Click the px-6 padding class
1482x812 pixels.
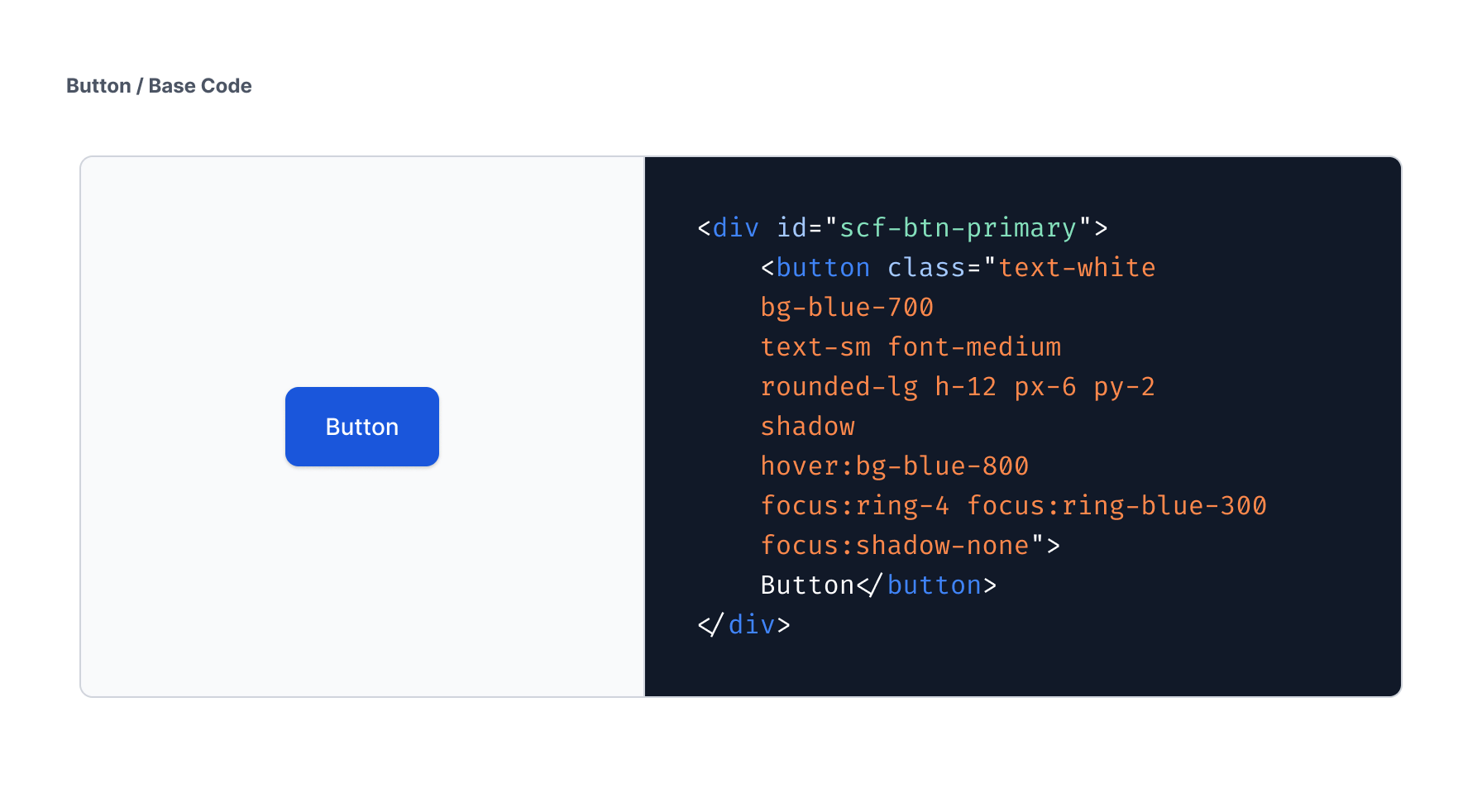point(1045,387)
